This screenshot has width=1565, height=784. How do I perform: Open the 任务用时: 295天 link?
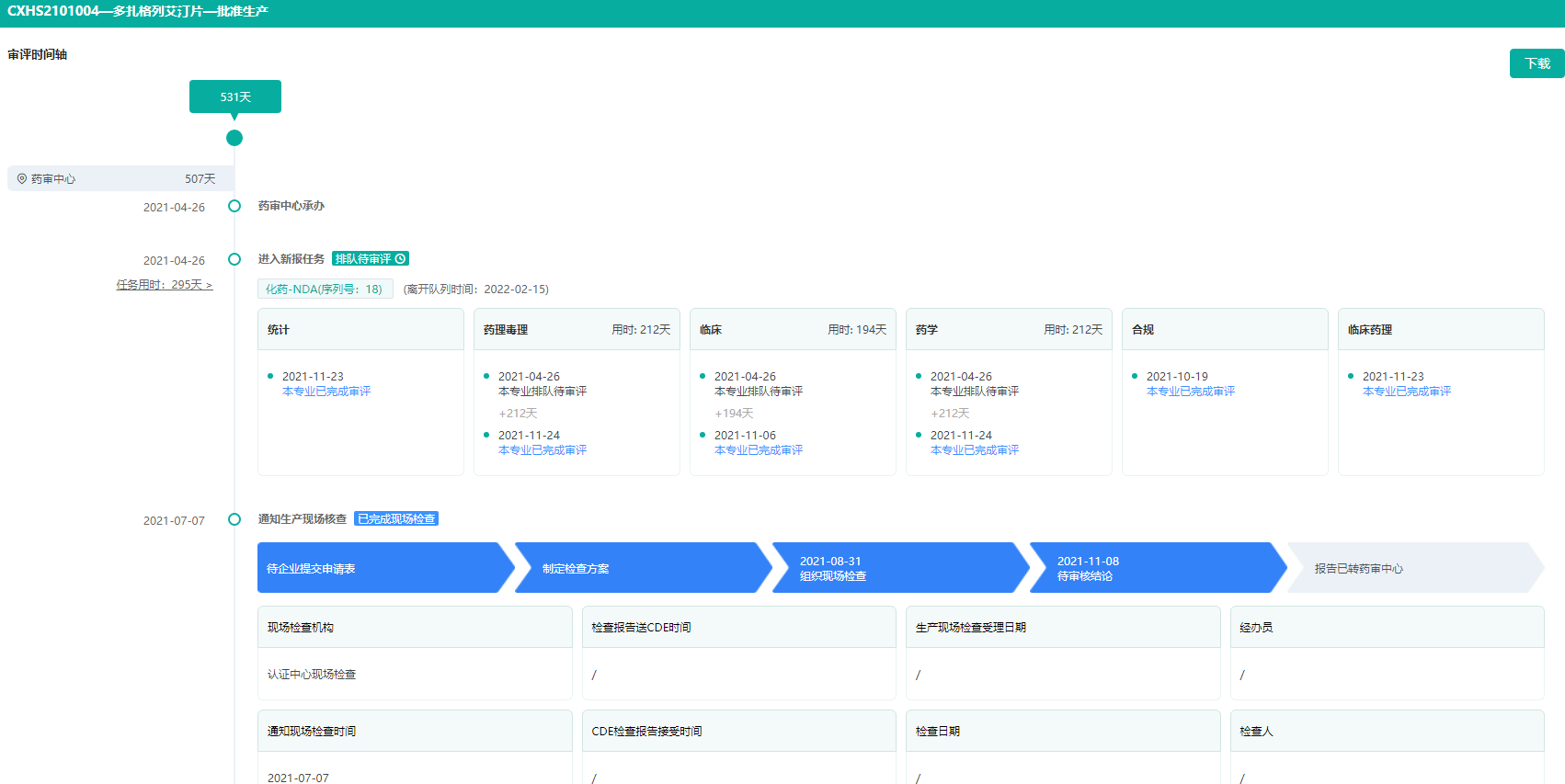(x=164, y=285)
